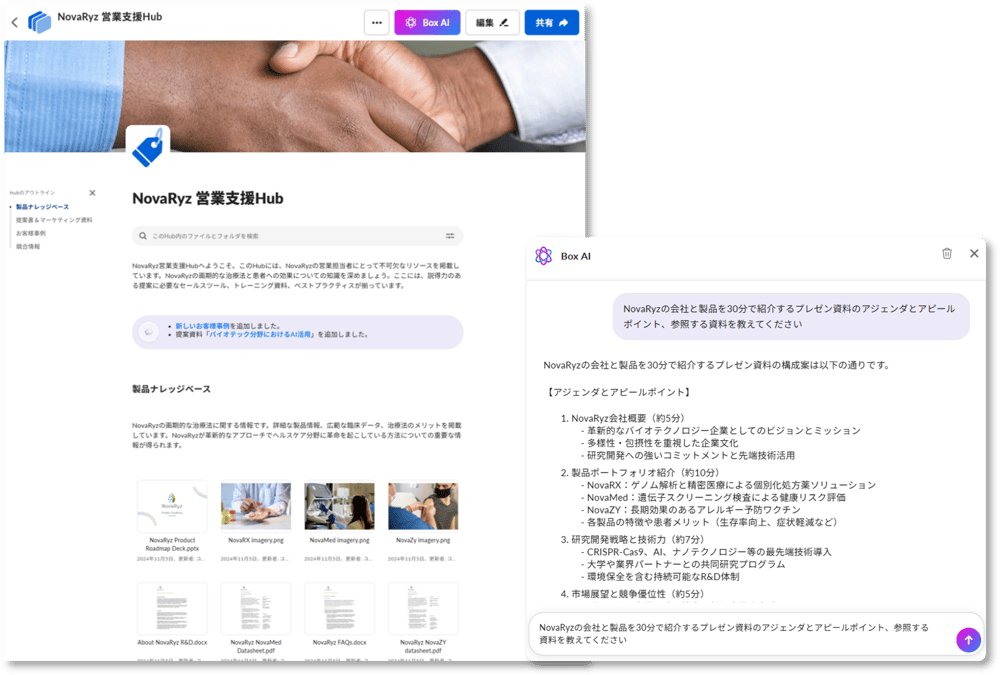Click the Box AI message input box
The height and width of the screenshot is (675, 1000).
point(740,634)
